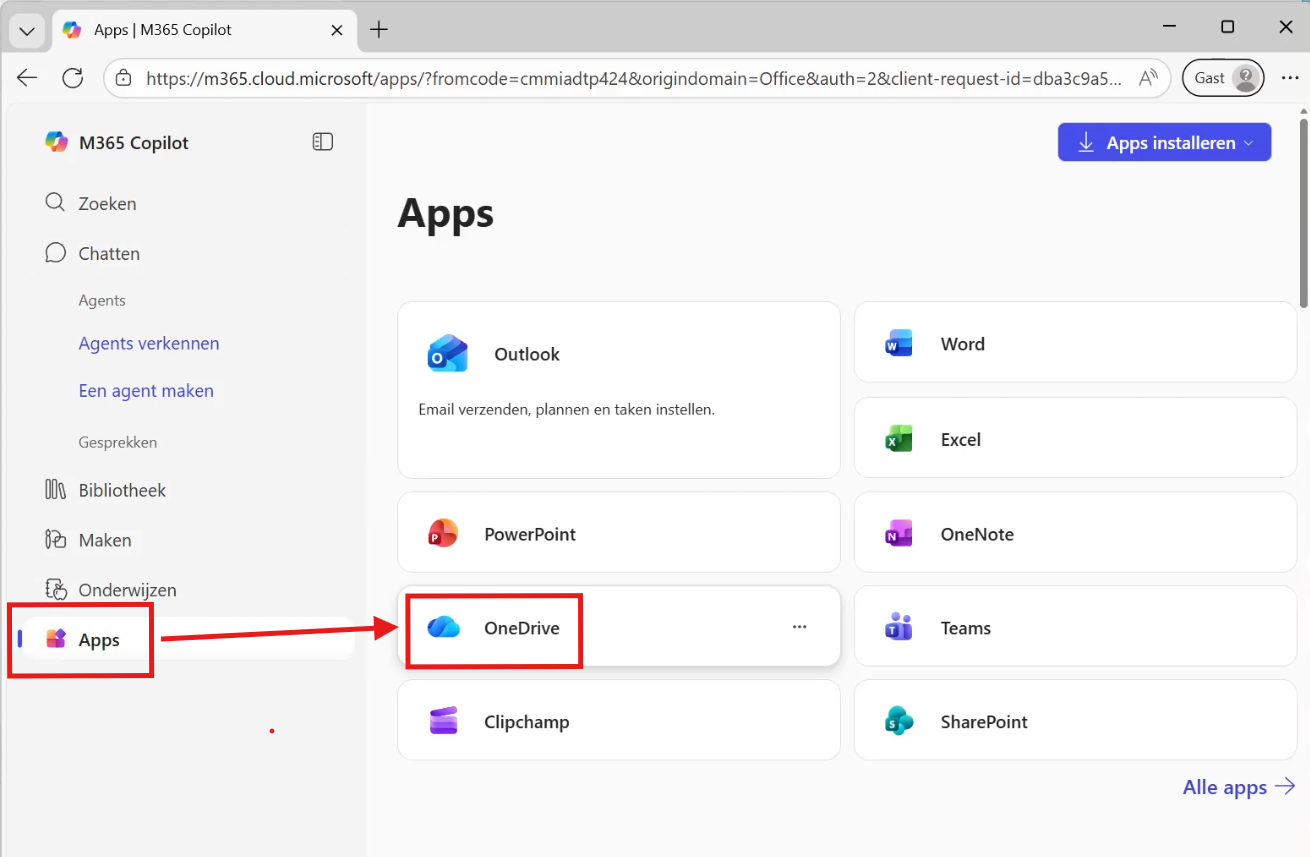The image size is (1310, 857).
Task: Go to Bibliotheek in the sidebar
Action: pyautogui.click(x=122, y=490)
